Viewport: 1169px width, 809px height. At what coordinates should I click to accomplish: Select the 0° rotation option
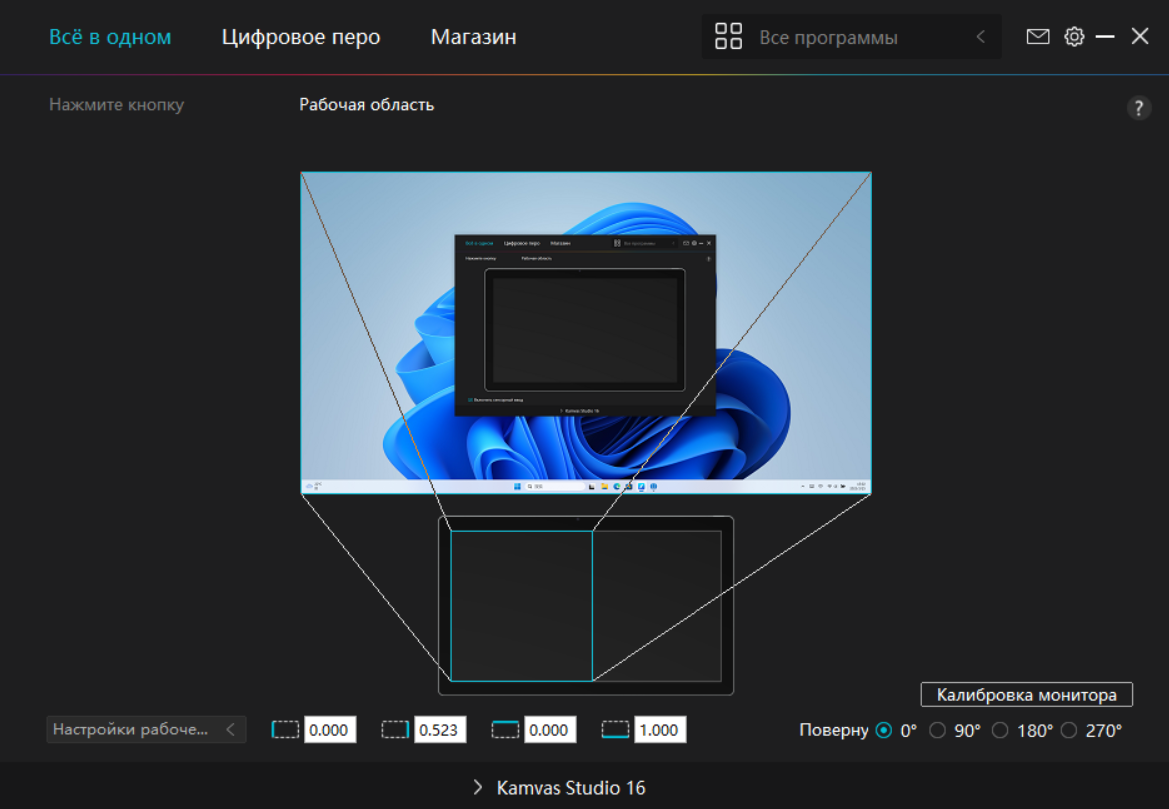click(884, 730)
